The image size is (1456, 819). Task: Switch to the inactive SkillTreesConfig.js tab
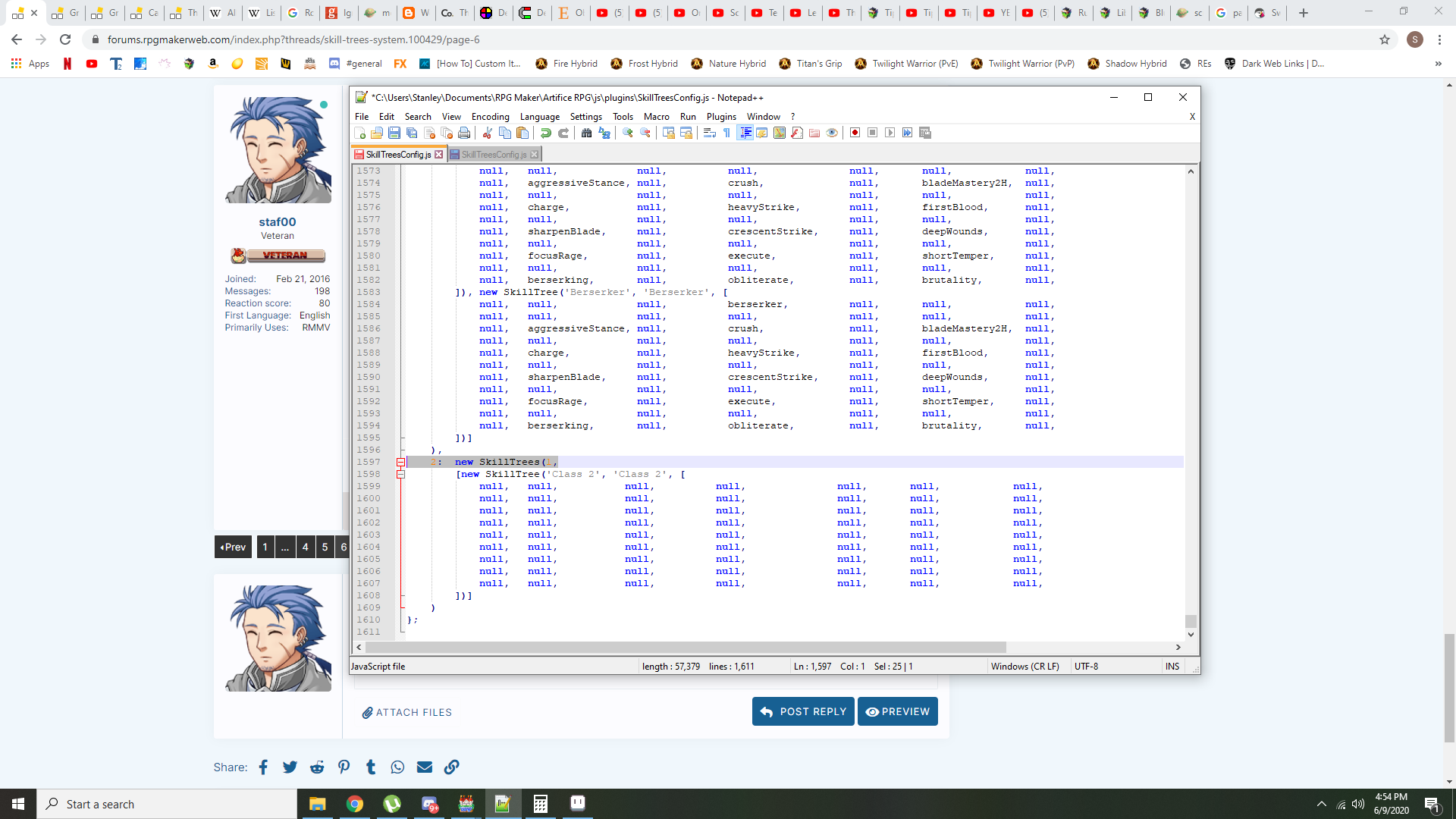[x=493, y=155]
